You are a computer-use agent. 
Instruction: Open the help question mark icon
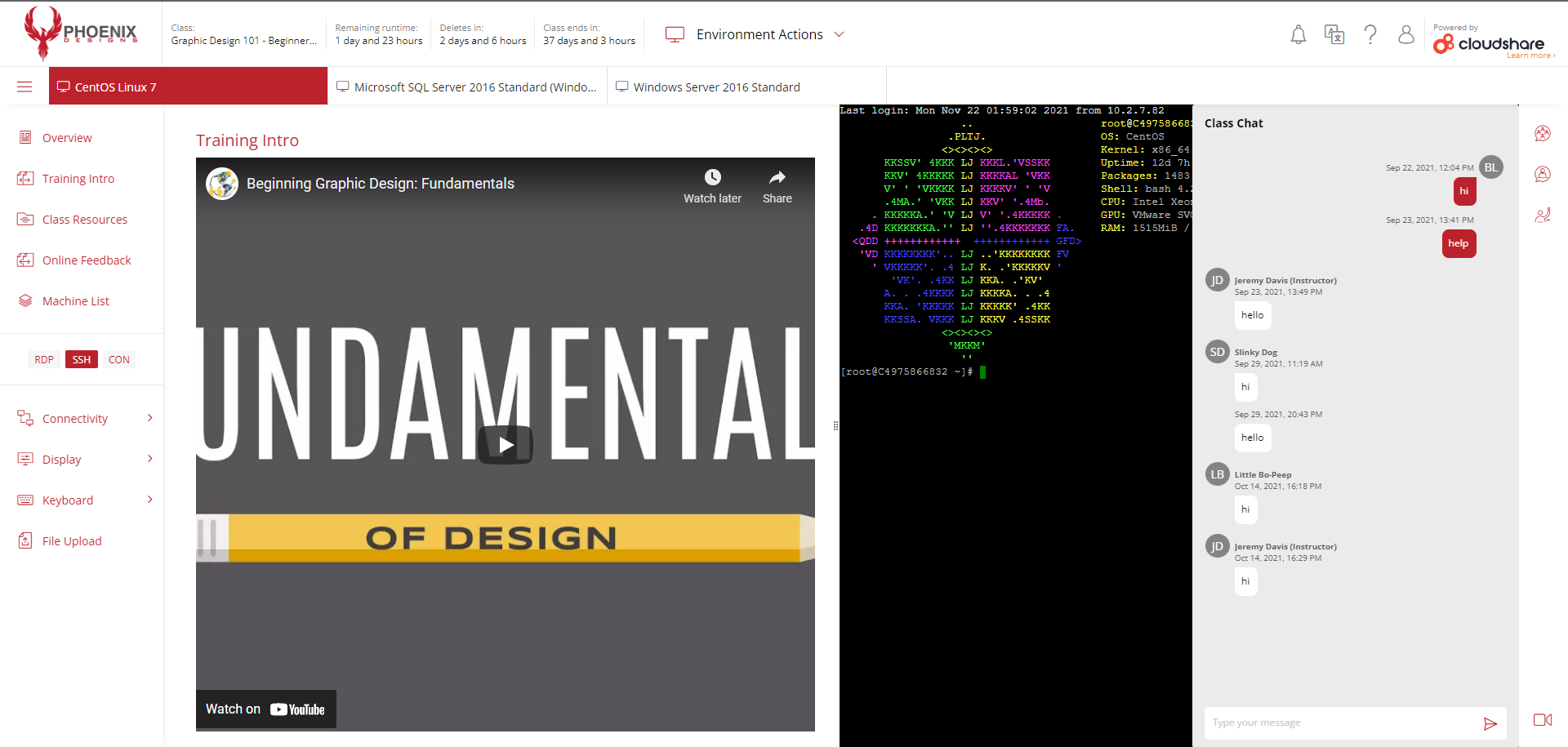tap(1370, 35)
